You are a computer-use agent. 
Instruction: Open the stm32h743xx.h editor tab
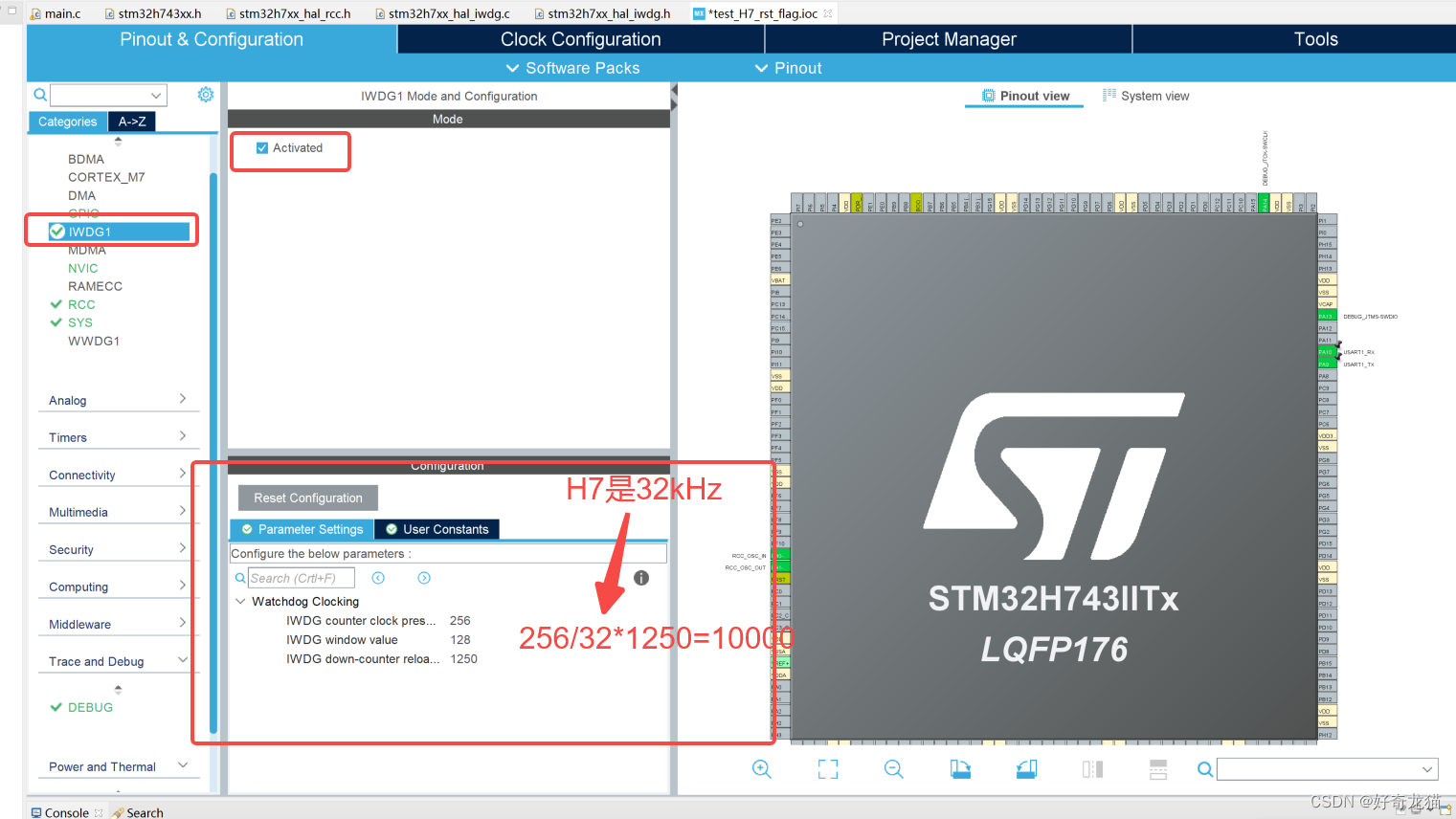pos(152,13)
